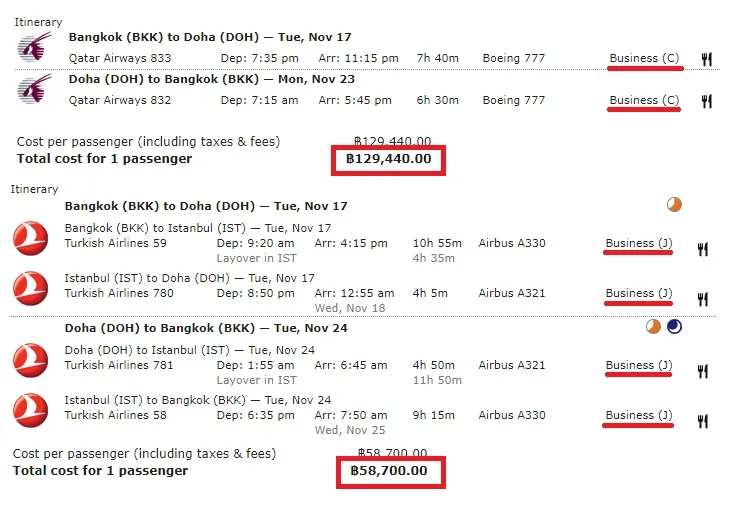Click the Turkish Airlines logo for flight 781
This screenshot has width=729, height=506.
point(30,360)
